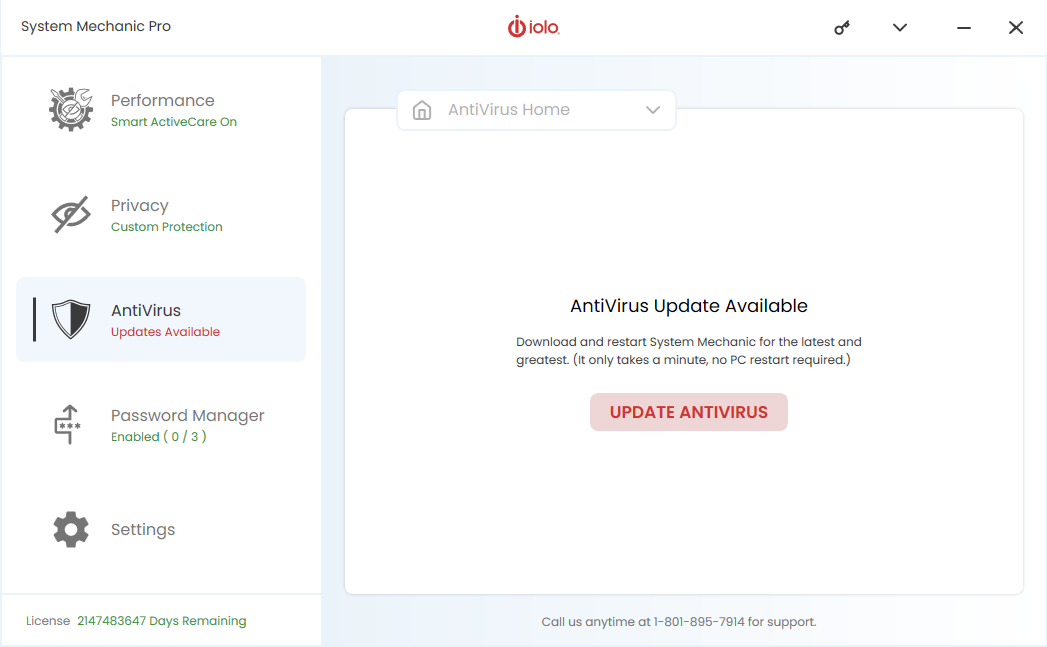Click the support phone number line
Image resolution: width=1047 pixels, height=647 pixels.
click(678, 622)
